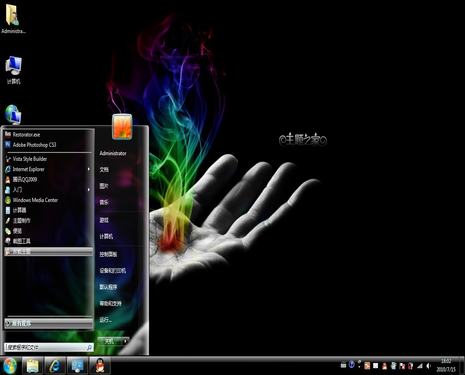Expand the Internet Explorer jump list arrow
The image size is (465, 375).
coord(89,169)
